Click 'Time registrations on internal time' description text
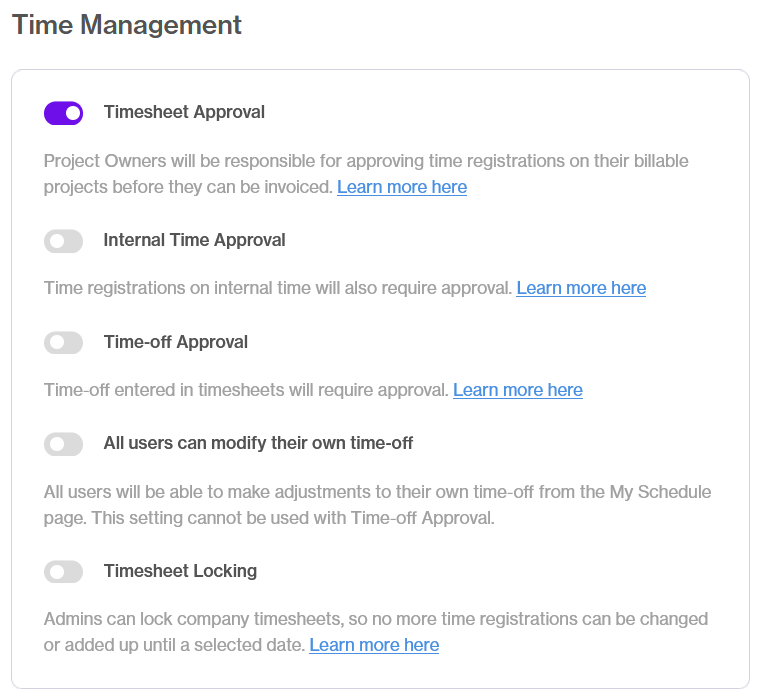Image resolution: width=767 pixels, height=697 pixels. coord(278,288)
